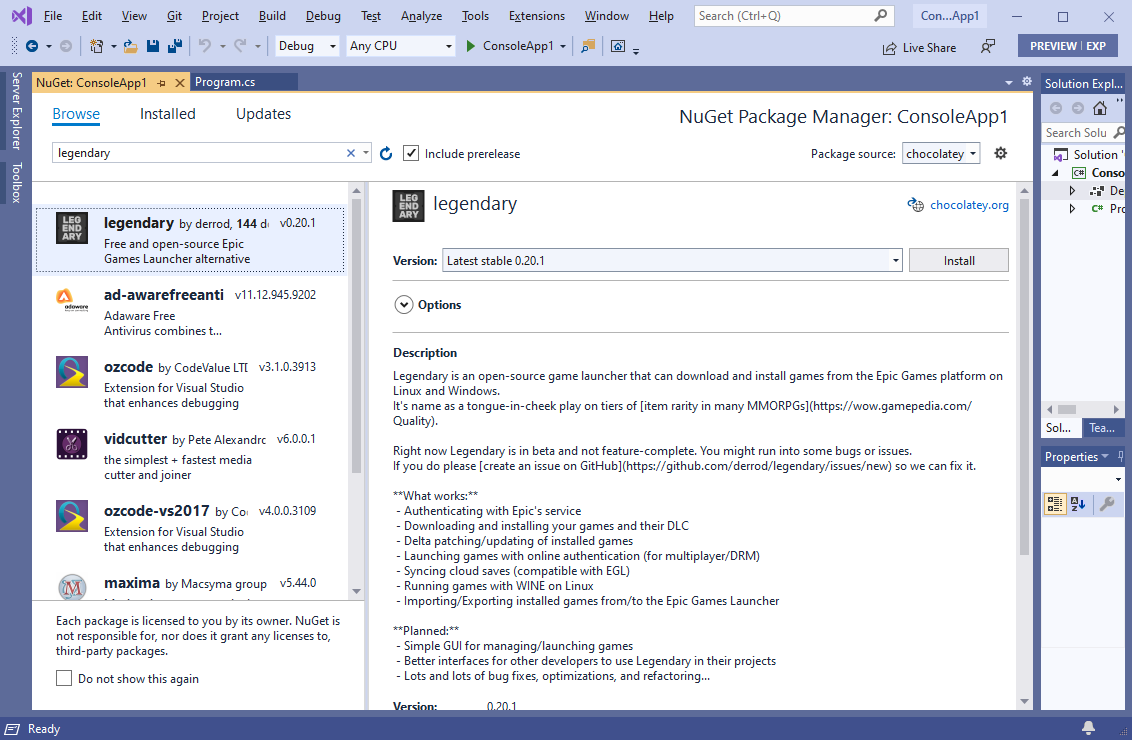Click the New Project toolbar icon

(x=96, y=46)
